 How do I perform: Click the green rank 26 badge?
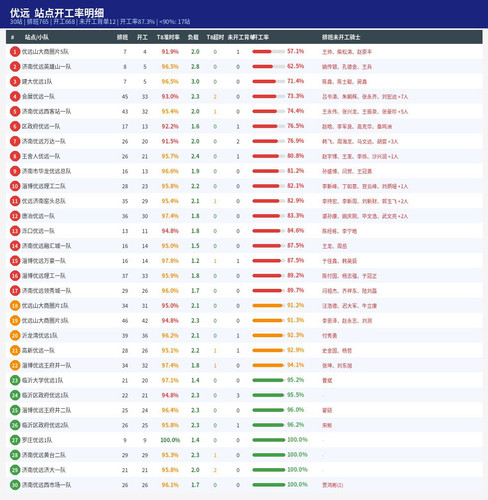(15, 425)
